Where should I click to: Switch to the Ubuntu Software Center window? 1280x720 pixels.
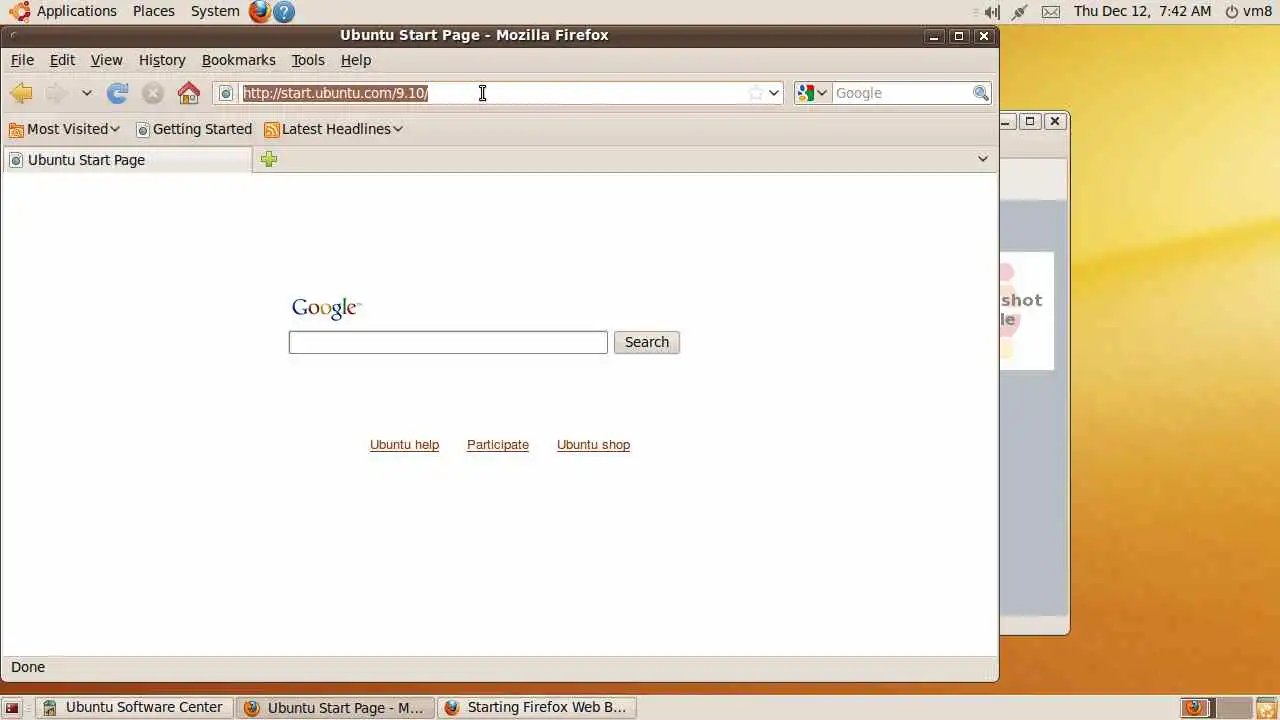133,708
